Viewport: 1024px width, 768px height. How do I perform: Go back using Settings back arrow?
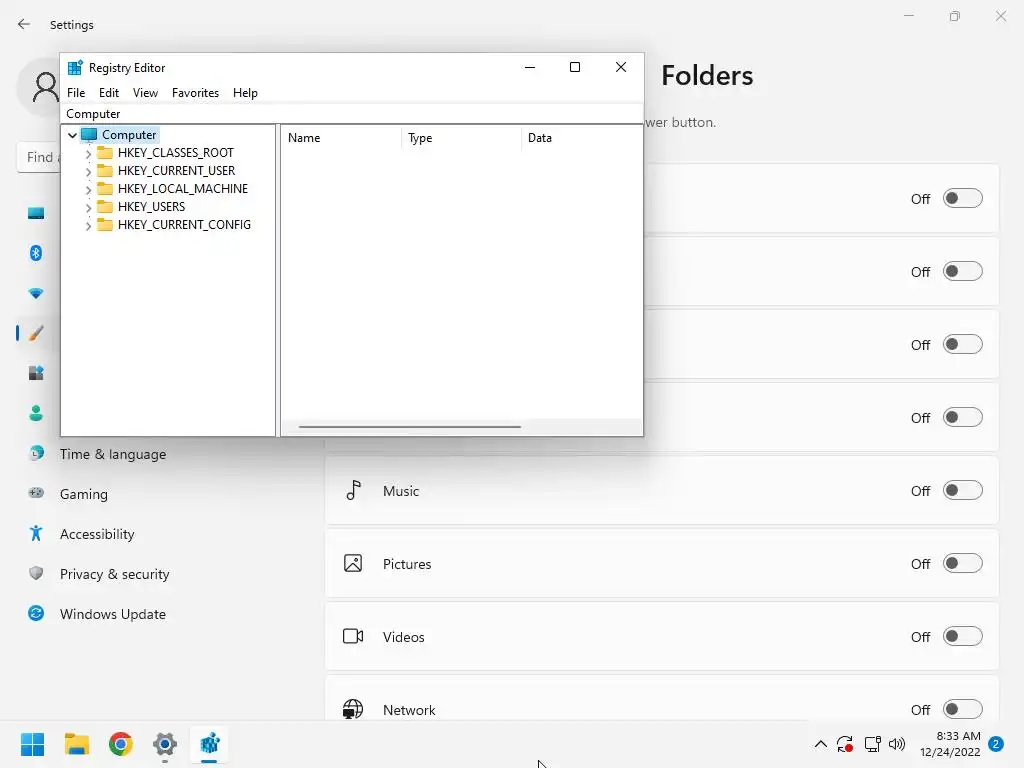[24, 24]
